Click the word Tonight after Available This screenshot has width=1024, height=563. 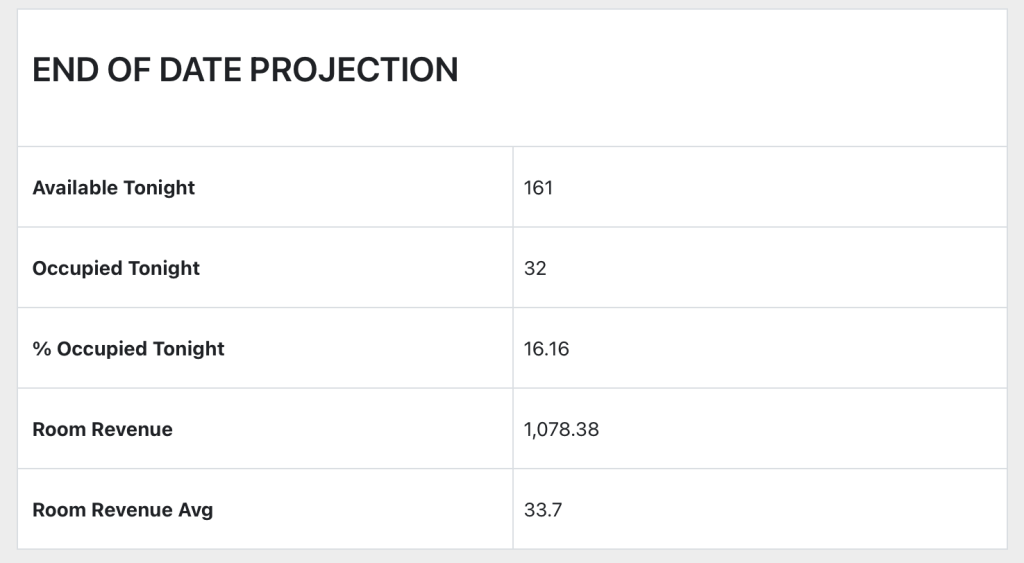pyautogui.click(x=159, y=188)
